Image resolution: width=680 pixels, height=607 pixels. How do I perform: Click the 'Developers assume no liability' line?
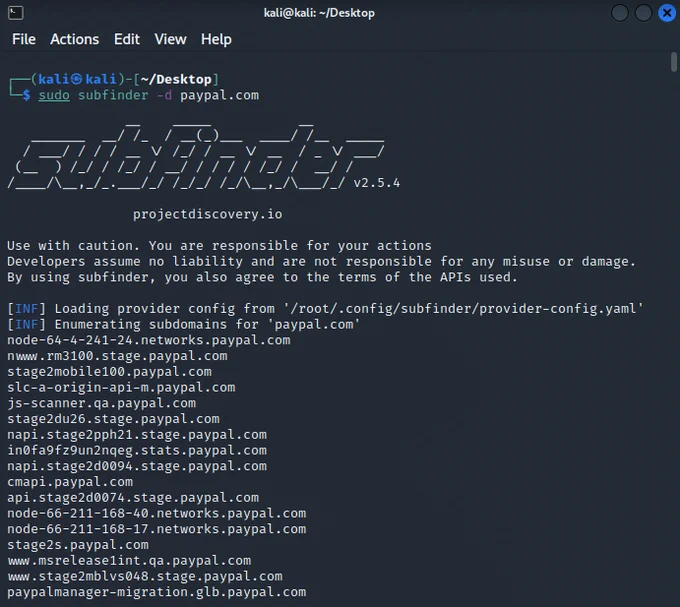coord(321,261)
